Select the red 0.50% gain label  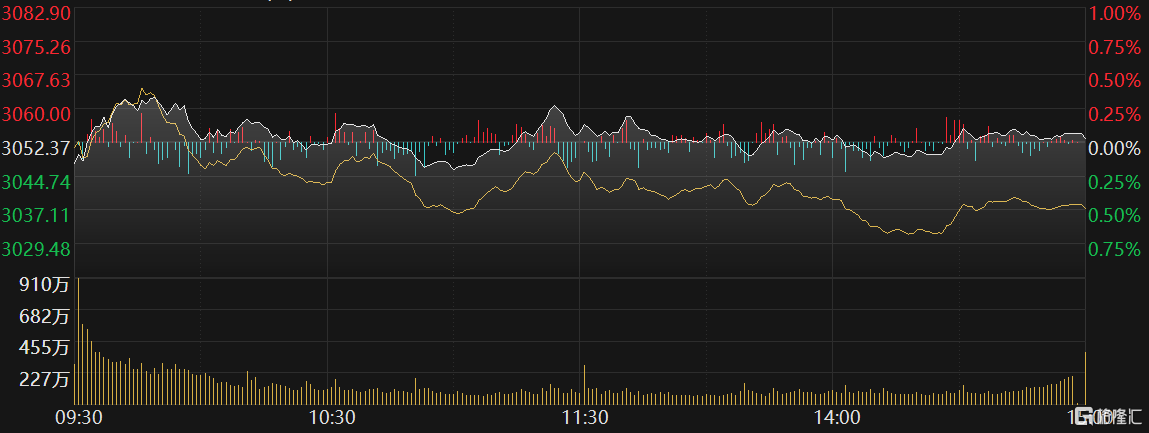[x=1114, y=80]
